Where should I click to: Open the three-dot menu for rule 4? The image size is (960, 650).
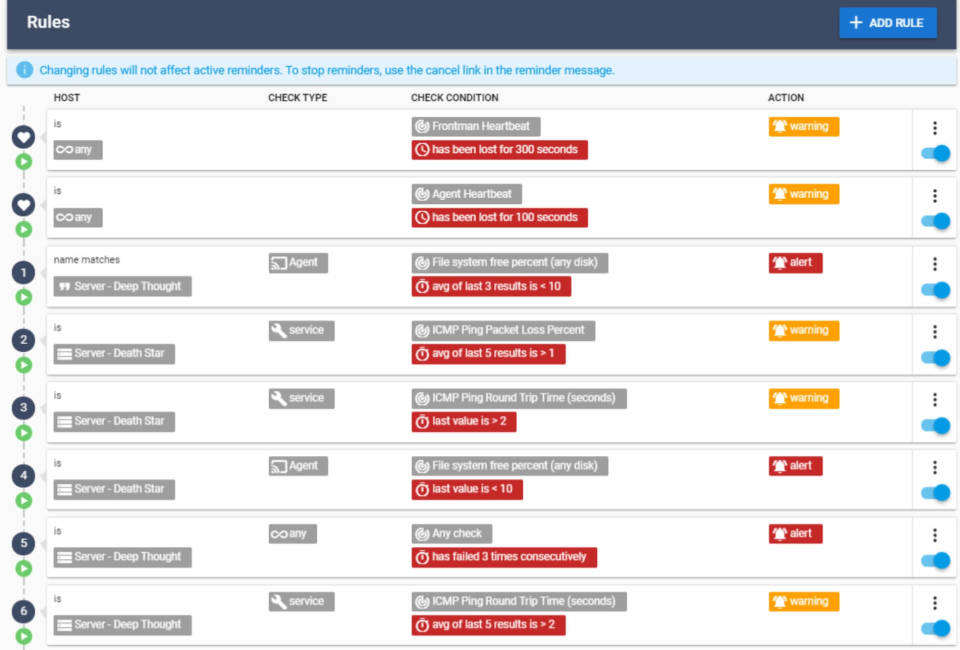coord(935,467)
